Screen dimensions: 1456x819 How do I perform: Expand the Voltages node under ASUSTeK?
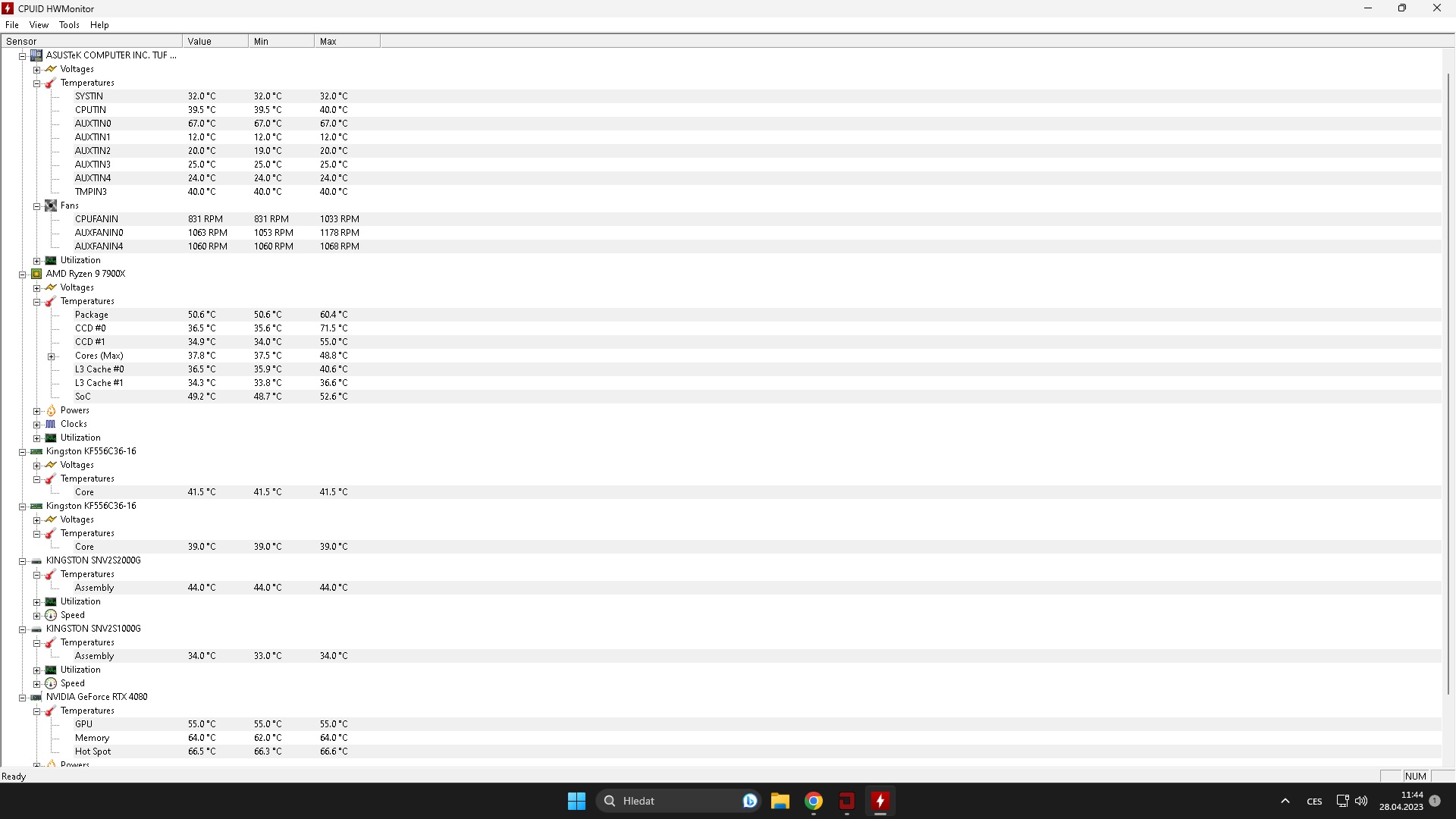[x=36, y=69]
